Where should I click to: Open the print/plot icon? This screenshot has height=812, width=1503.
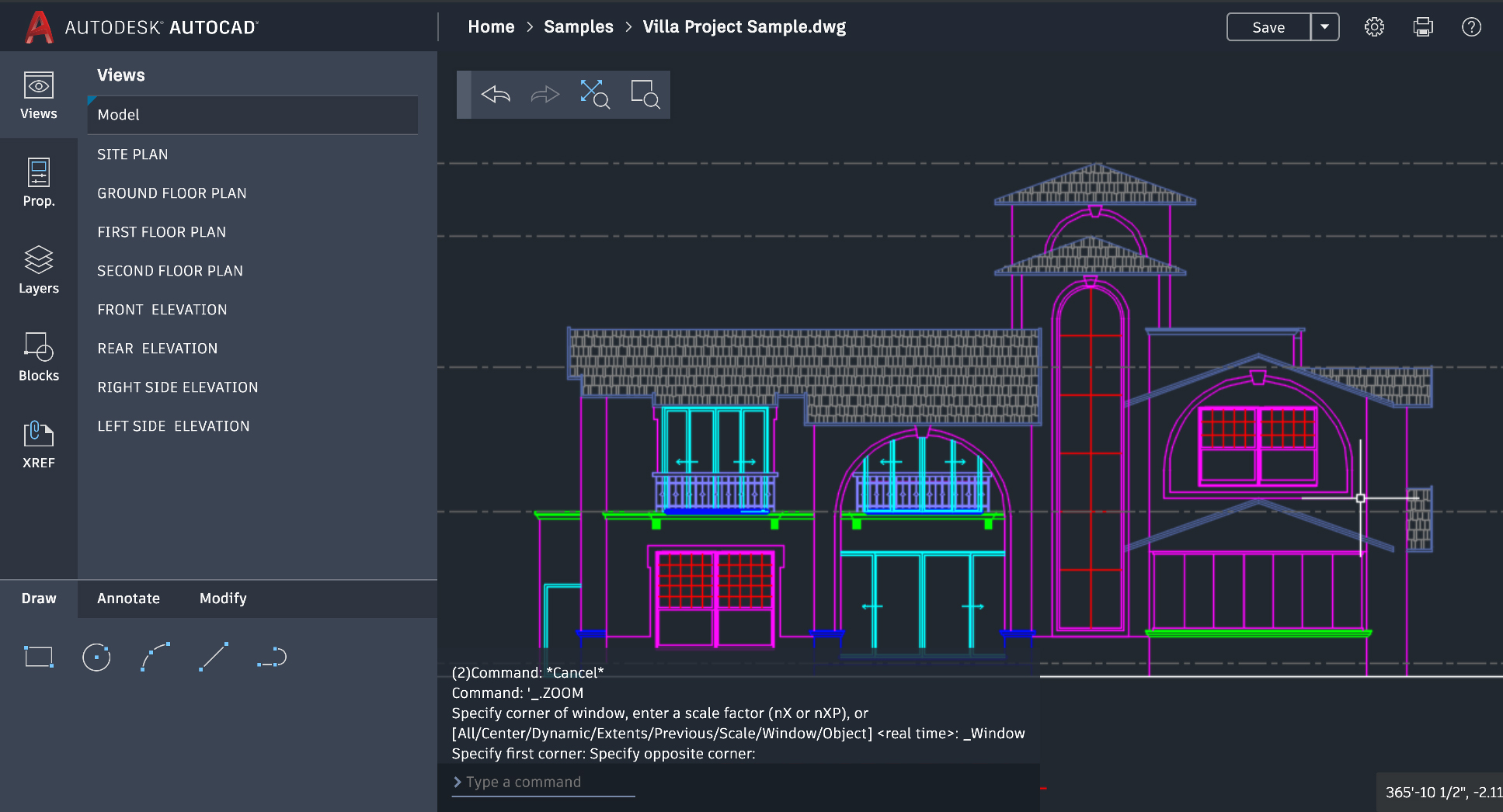click(x=1423, y=27)
